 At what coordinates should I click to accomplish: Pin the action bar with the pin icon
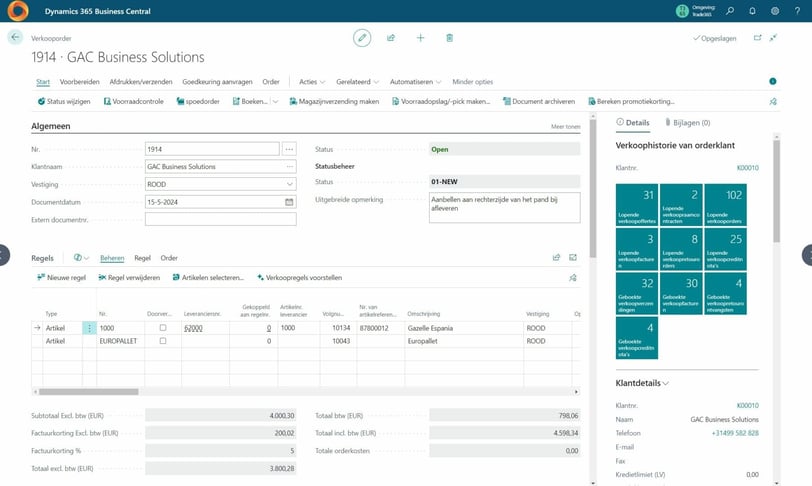click(773, 102)
